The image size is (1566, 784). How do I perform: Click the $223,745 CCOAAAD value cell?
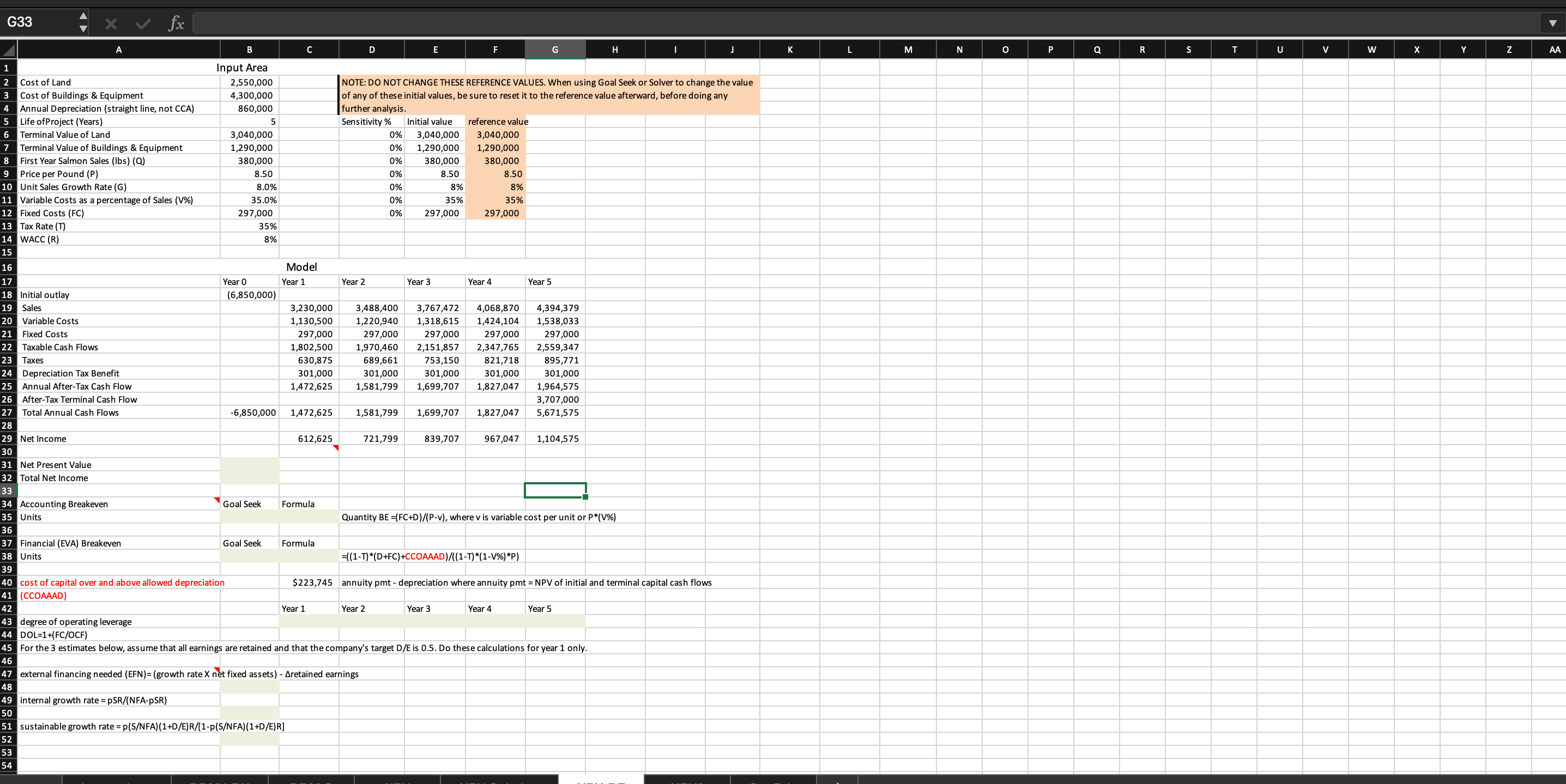(x=309, y=582)
